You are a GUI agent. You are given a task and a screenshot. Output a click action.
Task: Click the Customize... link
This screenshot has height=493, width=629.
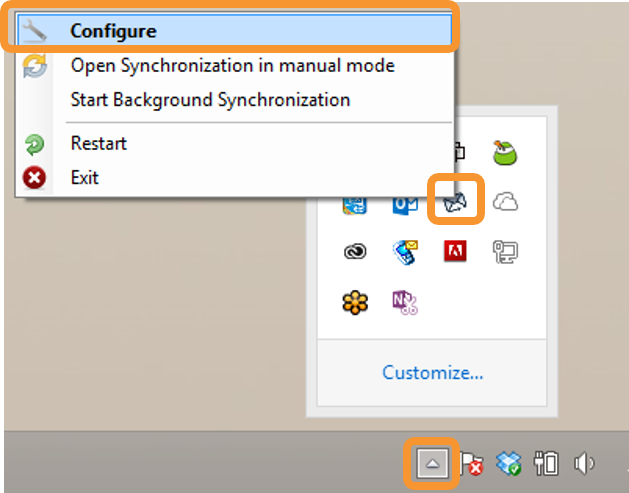433,373
